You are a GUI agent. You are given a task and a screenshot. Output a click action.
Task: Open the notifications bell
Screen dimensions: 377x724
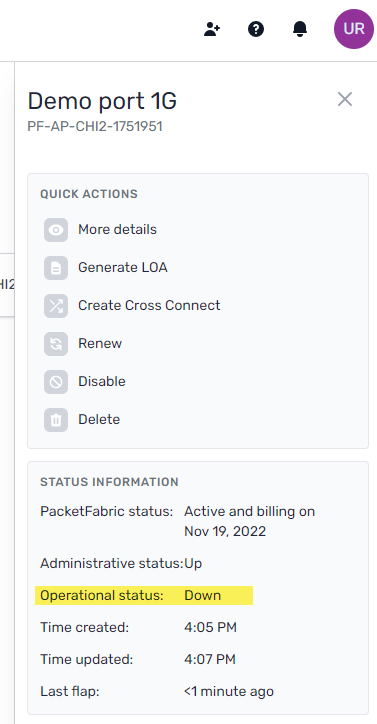pyautogui.click(x=300, y=29)
